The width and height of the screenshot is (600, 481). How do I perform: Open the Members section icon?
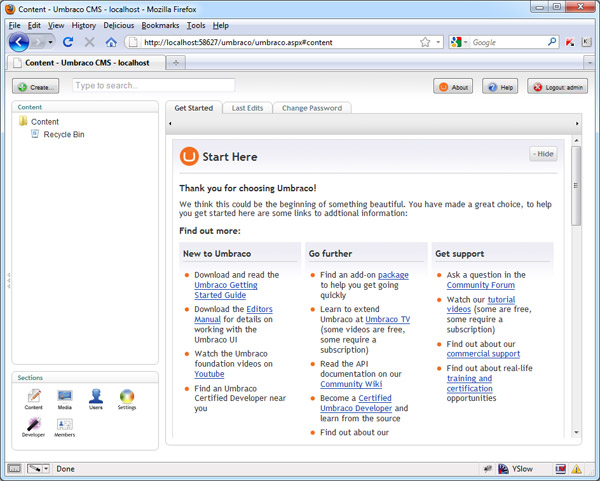pyautogui.click(x=65, y=427)
